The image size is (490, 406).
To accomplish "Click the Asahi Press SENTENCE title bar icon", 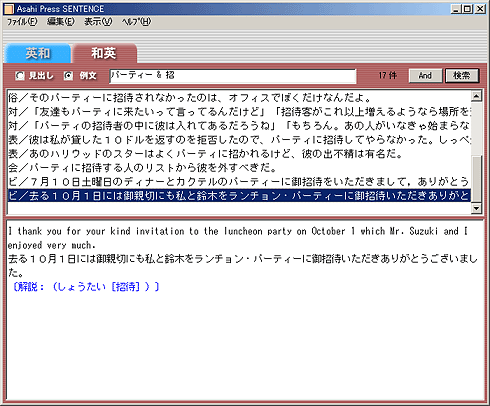I will point(9,9).
